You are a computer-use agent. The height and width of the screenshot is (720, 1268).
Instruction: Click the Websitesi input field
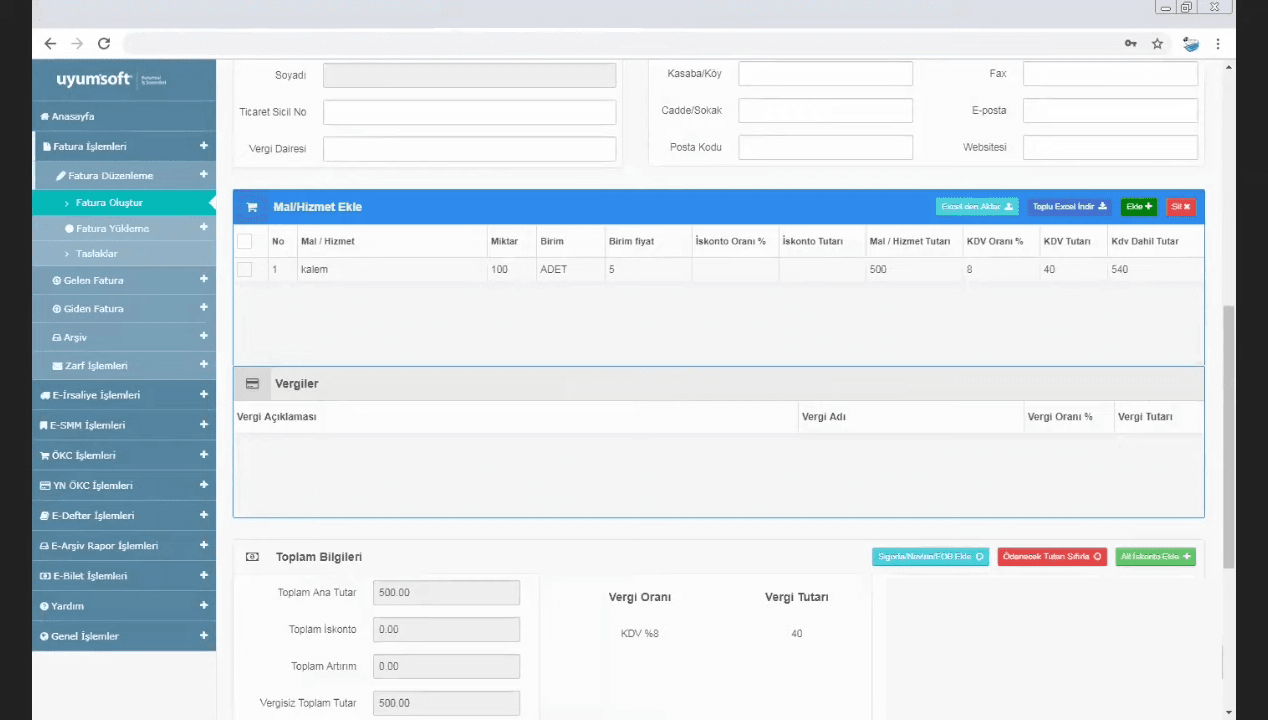(x=1110, y=147)
